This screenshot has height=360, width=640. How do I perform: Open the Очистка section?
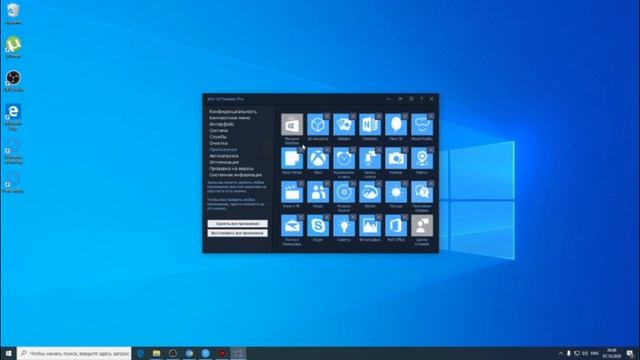218,143
